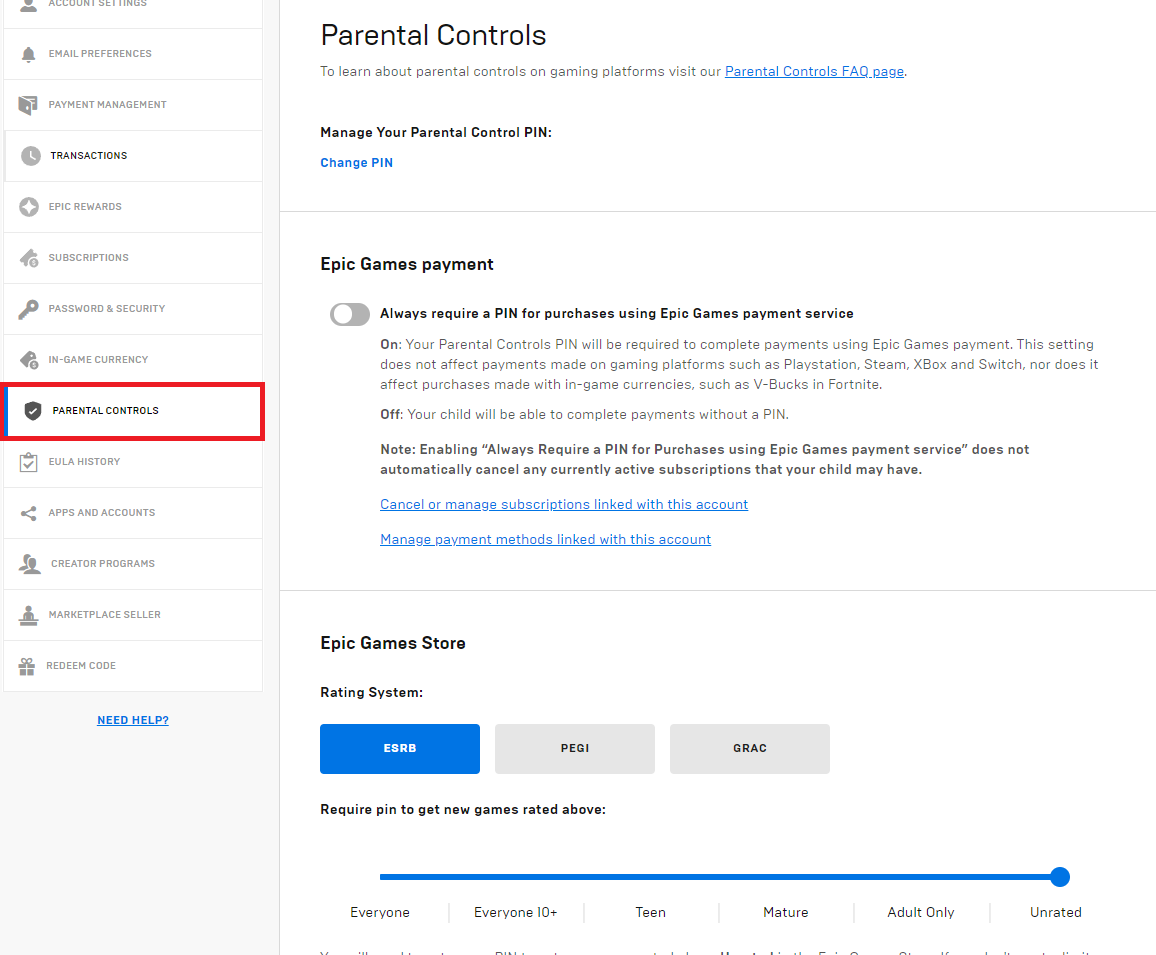Click the Change PIN link

356,163
